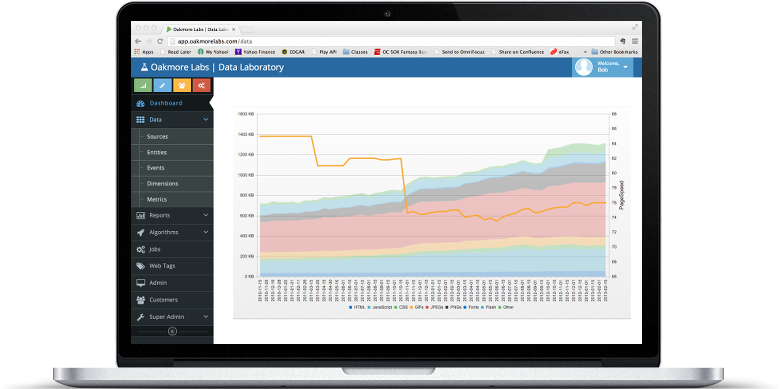The height and width of the screenshot is (389, 781).
Task: Click the wrench icon beside Super Admin
Action: (140, 317)
